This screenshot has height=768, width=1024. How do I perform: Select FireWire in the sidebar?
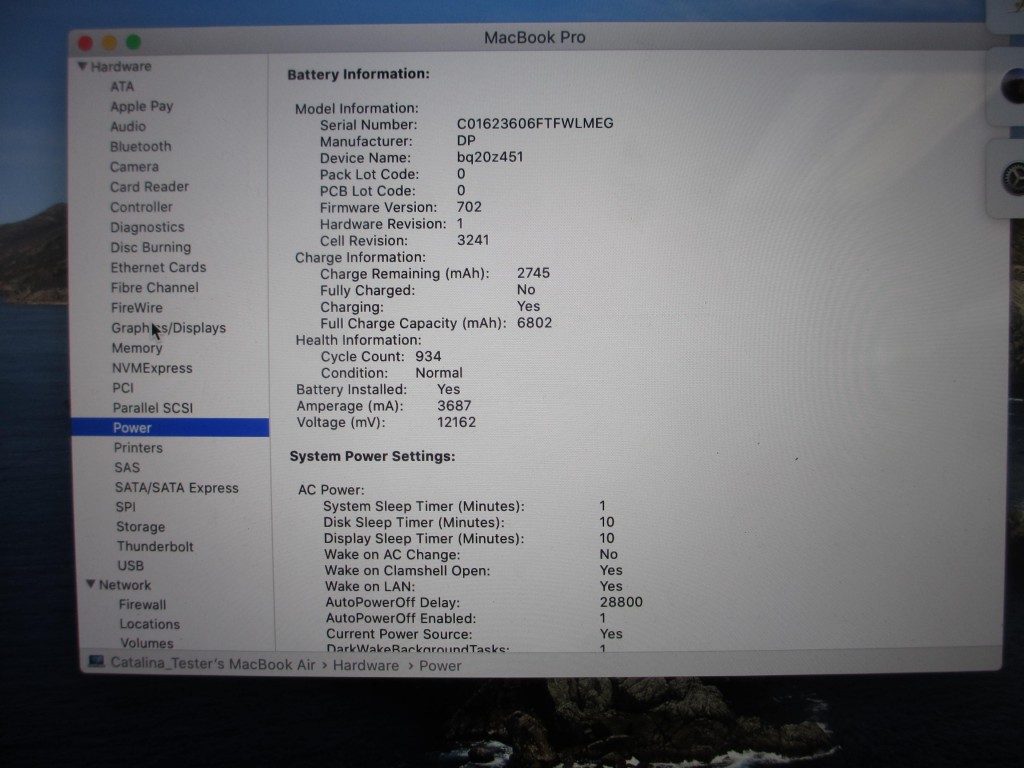[136, 308]
